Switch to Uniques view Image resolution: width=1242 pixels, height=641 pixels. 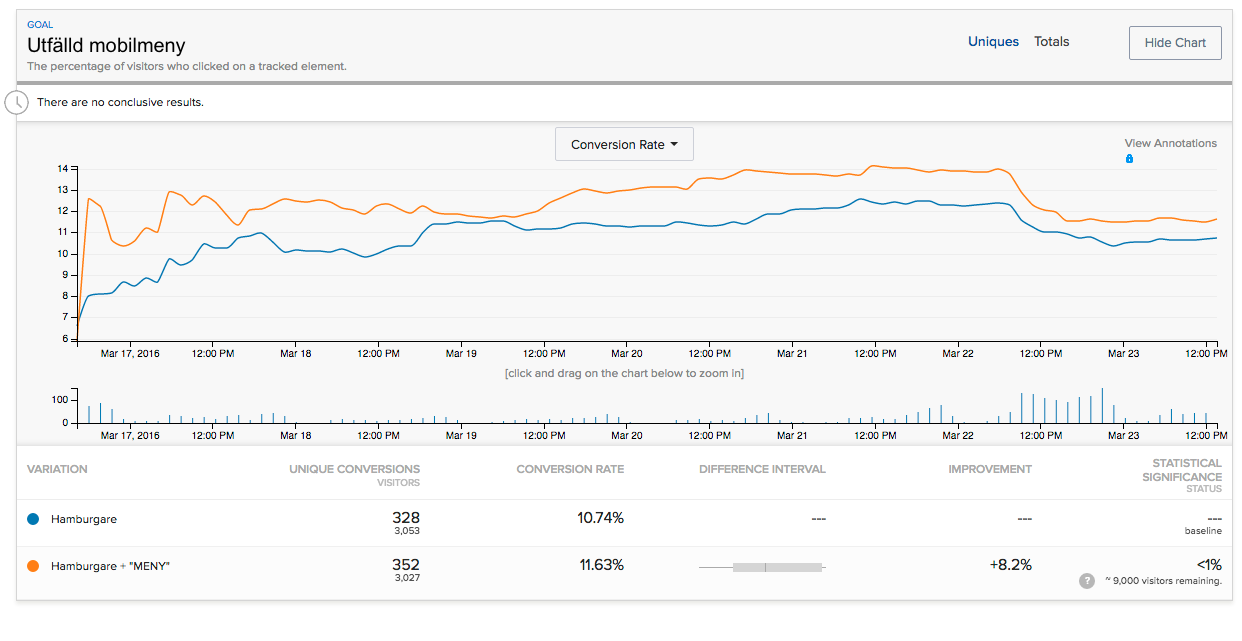pos(993,42)
